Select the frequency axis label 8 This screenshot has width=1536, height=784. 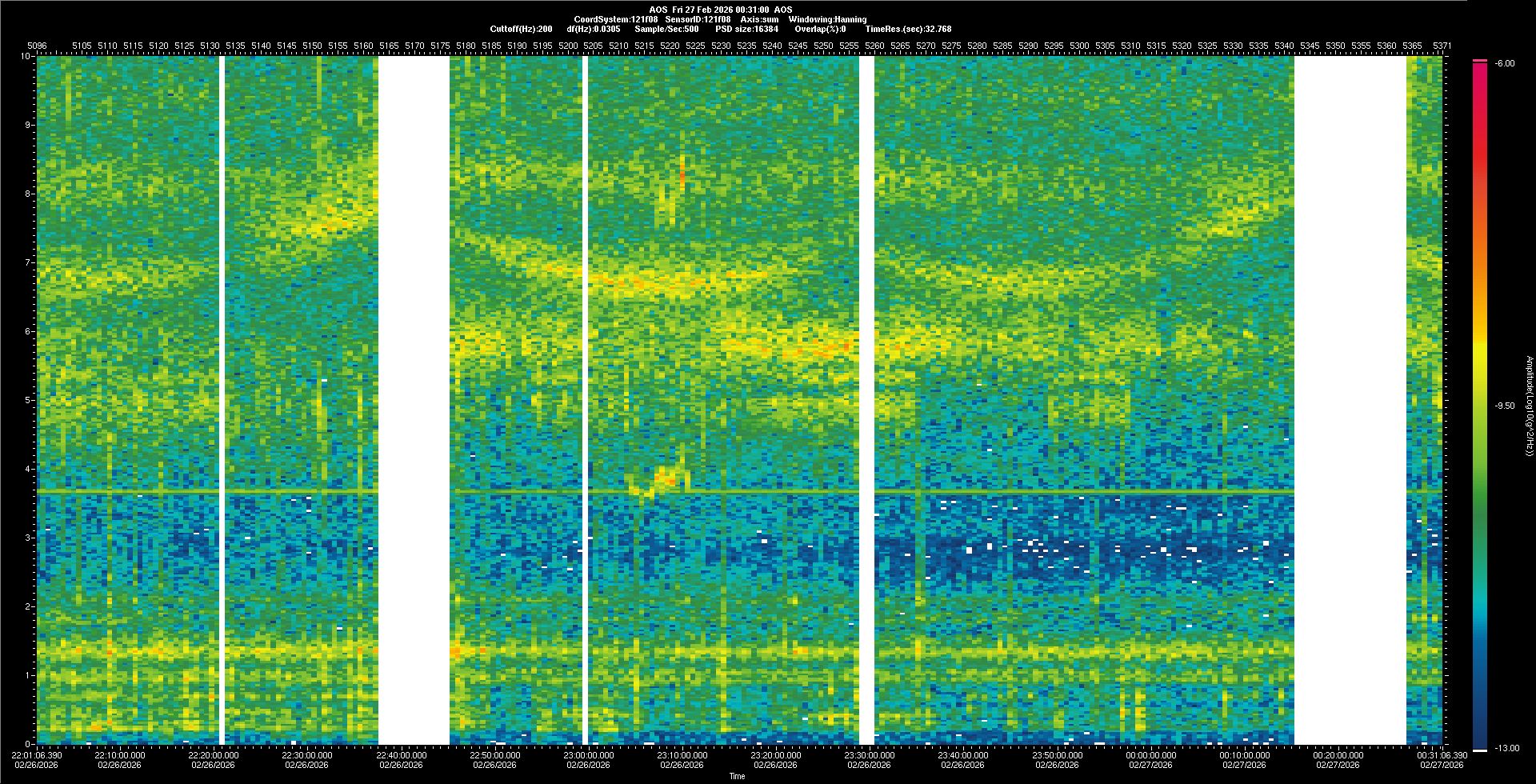pos(29,194)
